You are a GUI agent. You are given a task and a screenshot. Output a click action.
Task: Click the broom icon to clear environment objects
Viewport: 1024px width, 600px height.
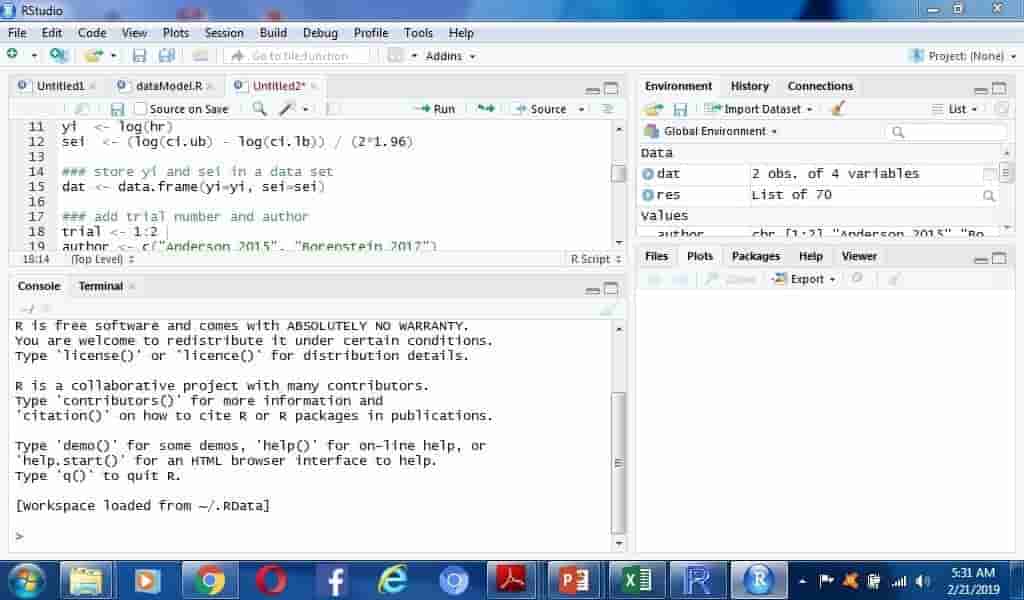click(x=838, y=109)
